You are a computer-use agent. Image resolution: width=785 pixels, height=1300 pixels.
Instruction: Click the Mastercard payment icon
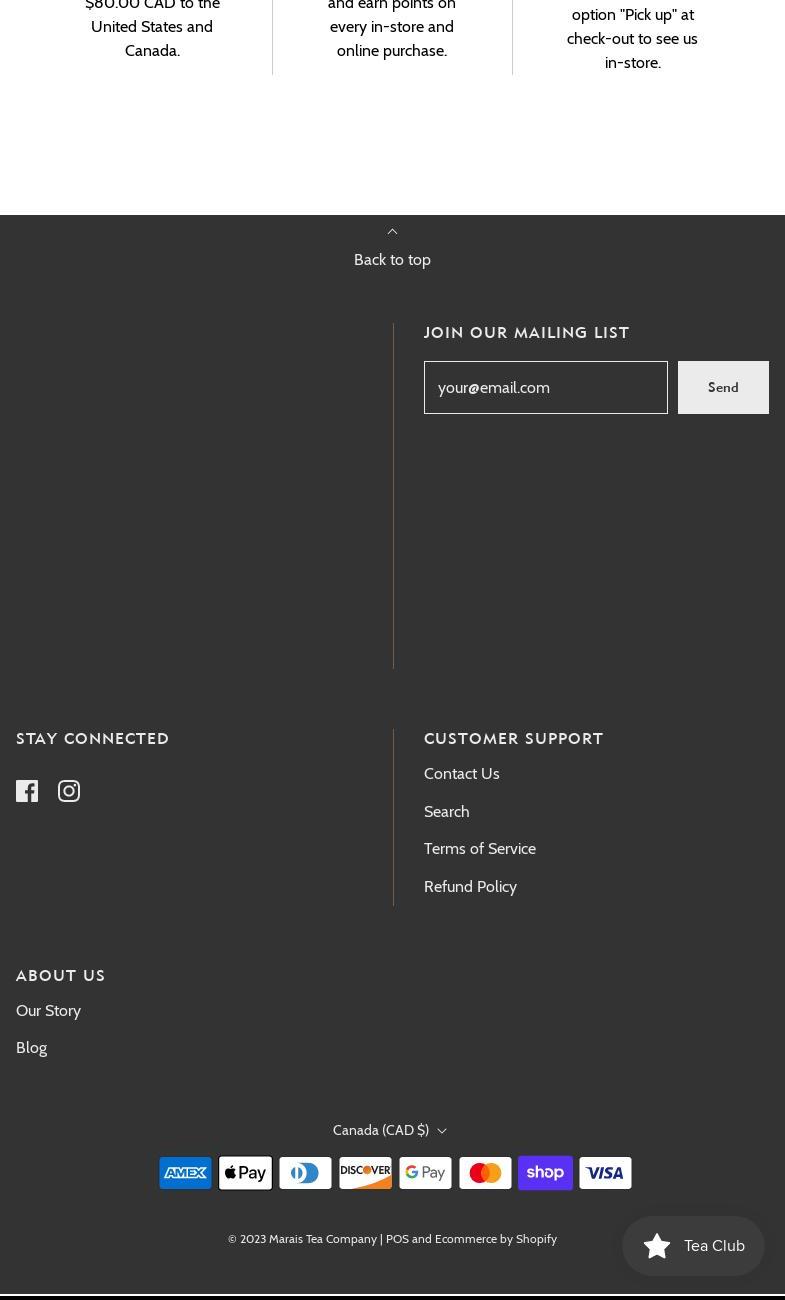pos(485,1173)
